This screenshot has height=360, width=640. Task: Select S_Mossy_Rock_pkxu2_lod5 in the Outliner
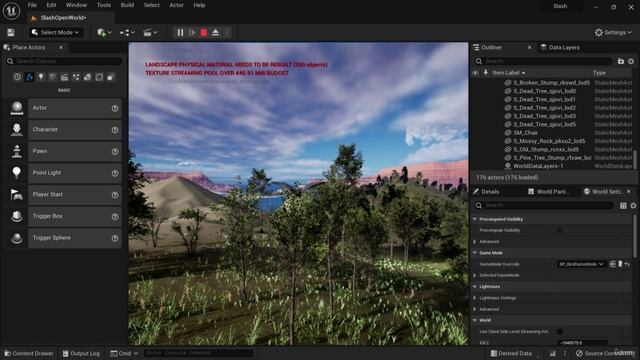549,141
